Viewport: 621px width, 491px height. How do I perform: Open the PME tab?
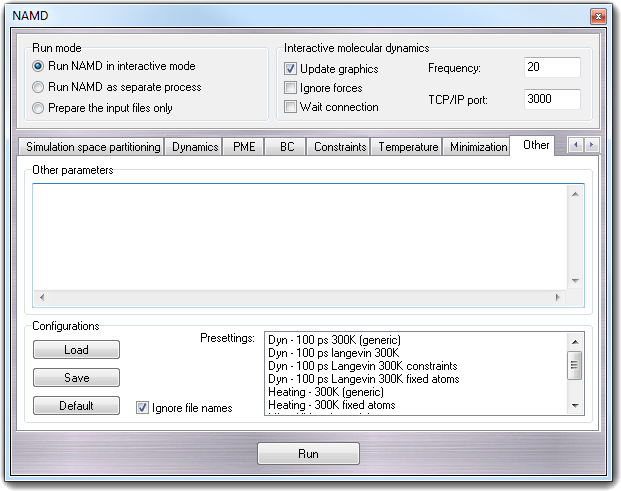point(244,147)
